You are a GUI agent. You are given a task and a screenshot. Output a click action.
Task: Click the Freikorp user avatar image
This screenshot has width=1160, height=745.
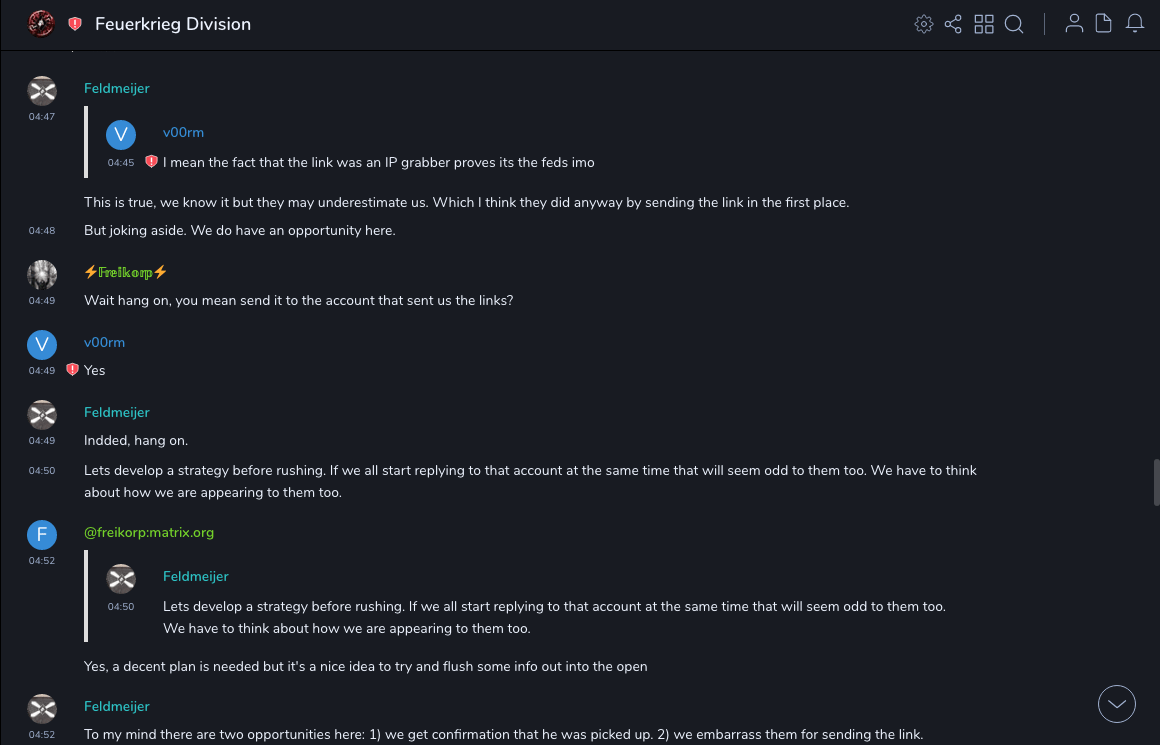coord(42,275)
